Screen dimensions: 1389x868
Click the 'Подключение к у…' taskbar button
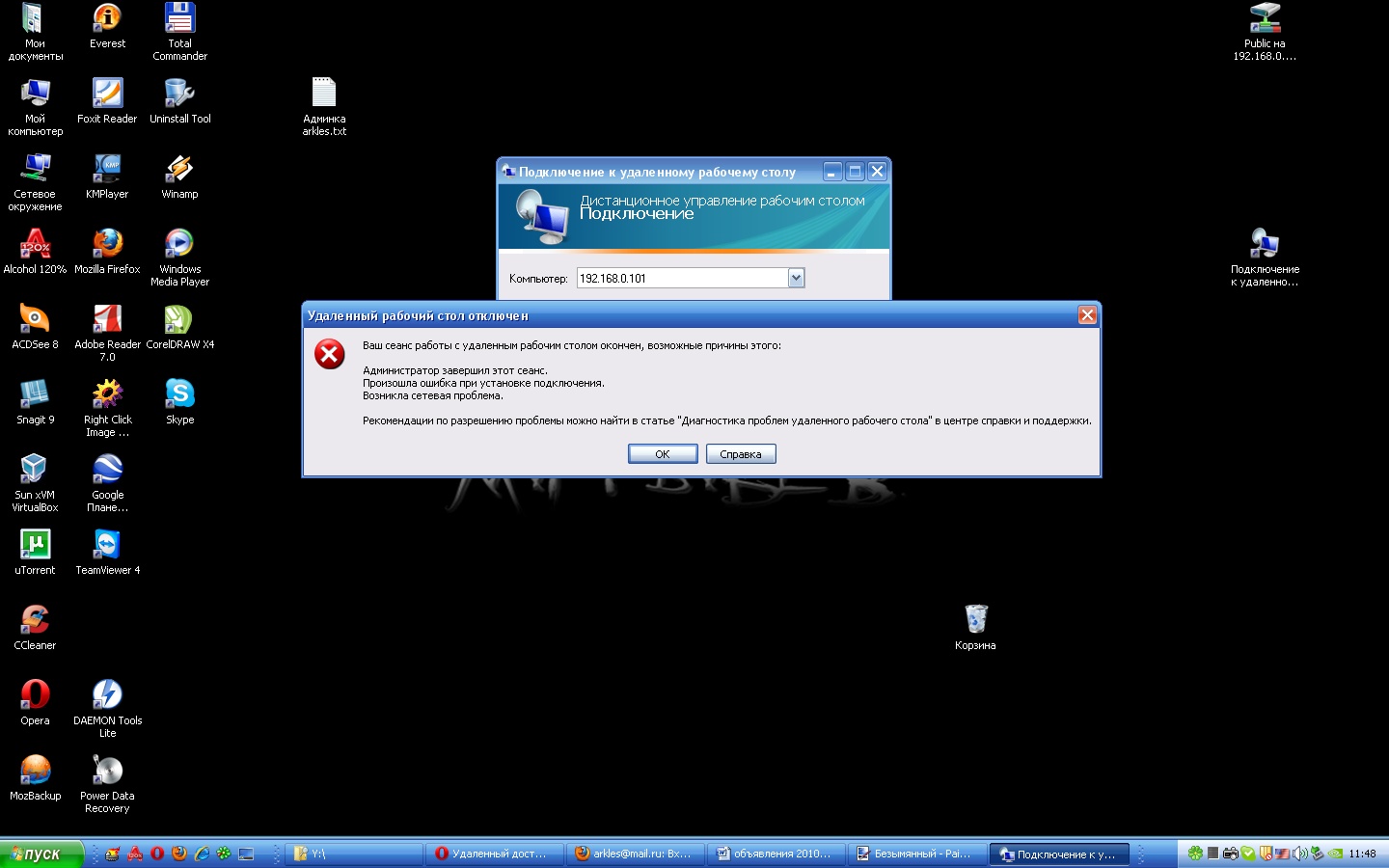point(1060,854)
